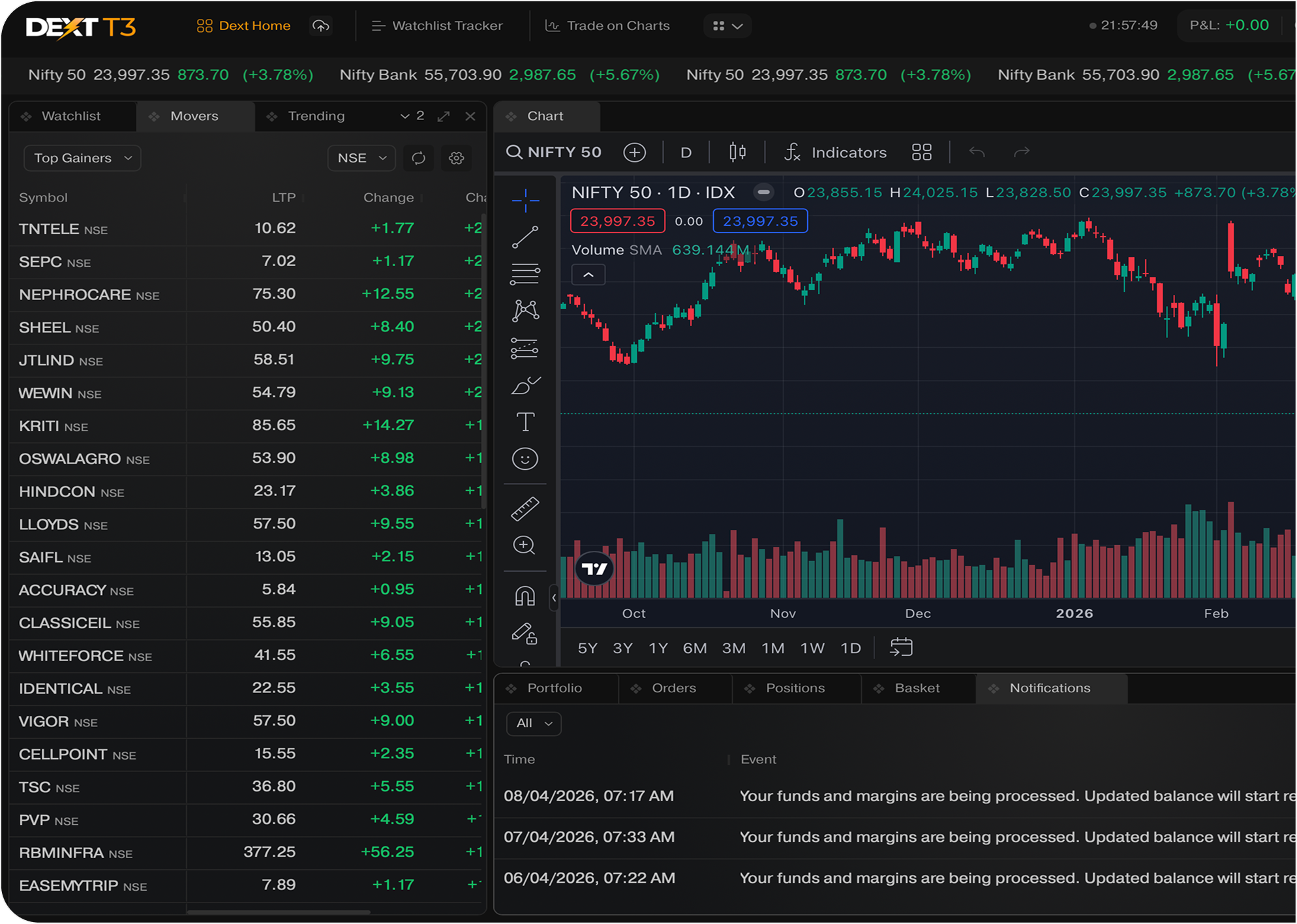The image size is (1297, 924).
Task: Select the trend line drawing tool
Action: (x=525, y=238)
